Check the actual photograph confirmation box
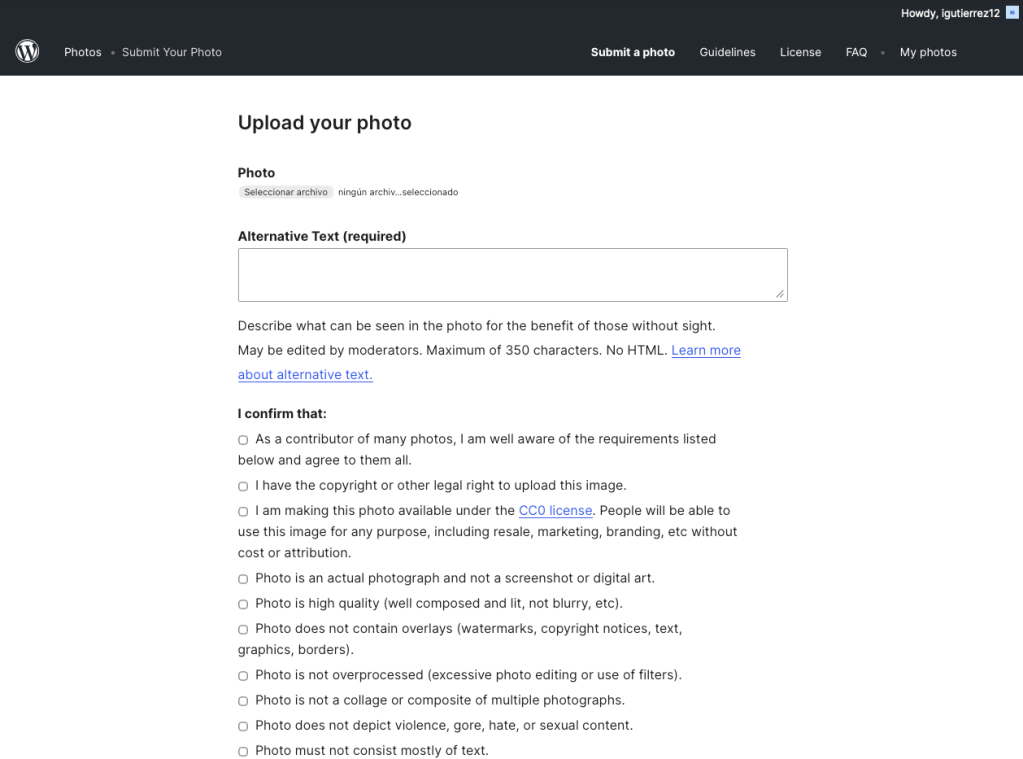The height and width of the screenshot is (759, 1023). [x=243, y=579]
